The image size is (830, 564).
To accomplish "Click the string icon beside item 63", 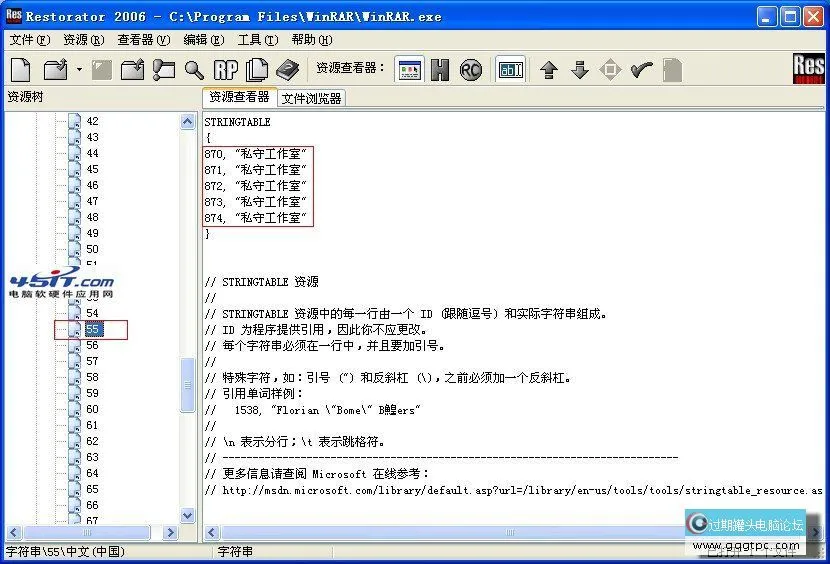I will (75, 457).
